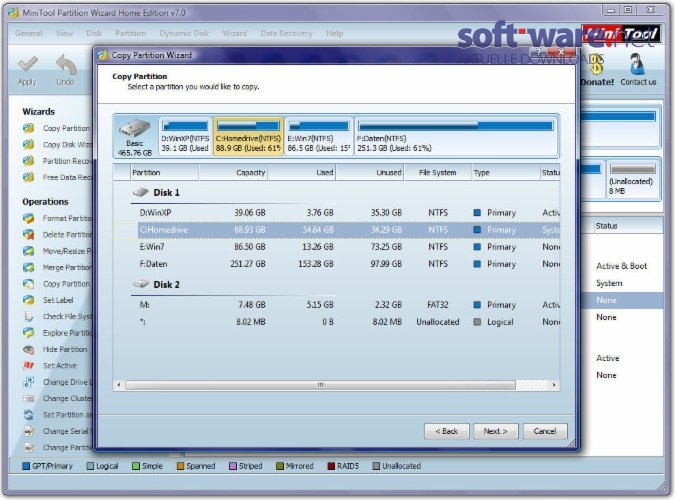Click the Set Label operation icon

tap(28, 300)
